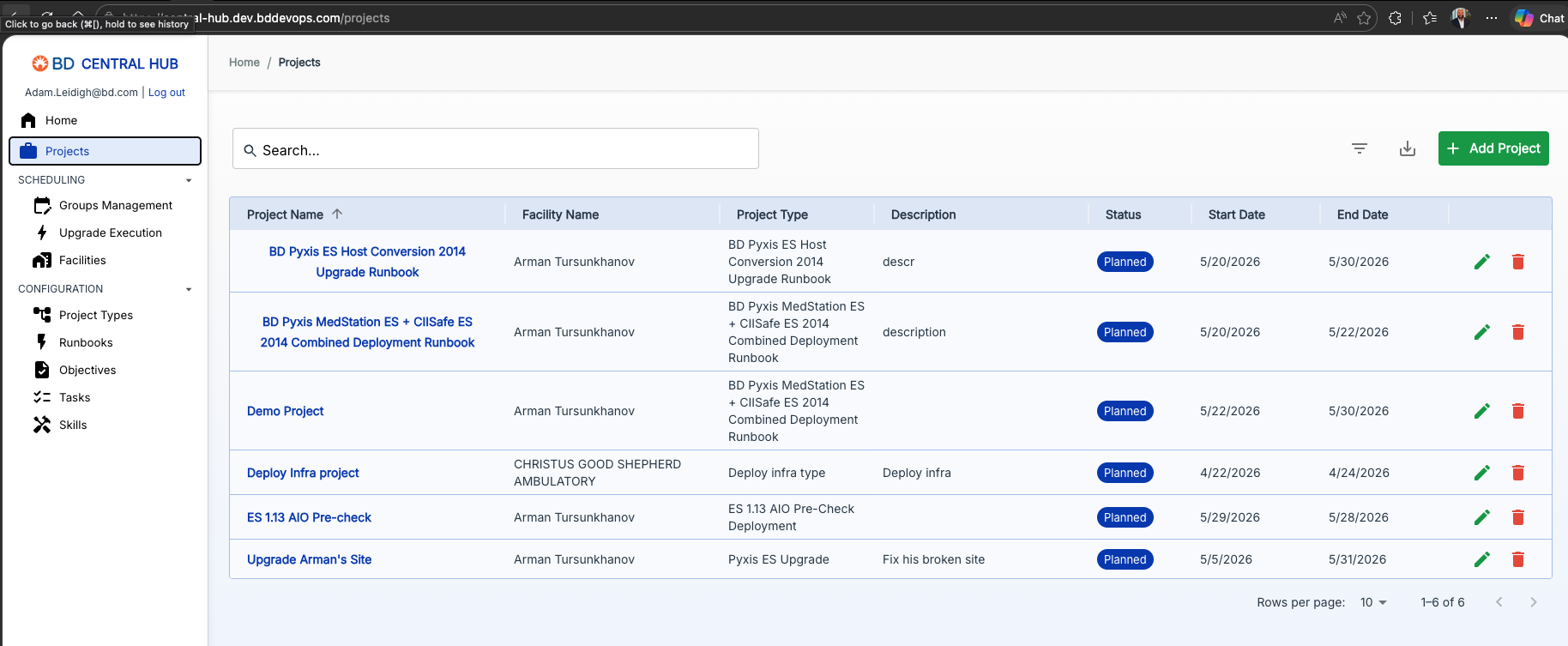This screenshot has height=646, width=1568.
Task: Edit the Deploy Infra project row
Action: click(1482, 473)
